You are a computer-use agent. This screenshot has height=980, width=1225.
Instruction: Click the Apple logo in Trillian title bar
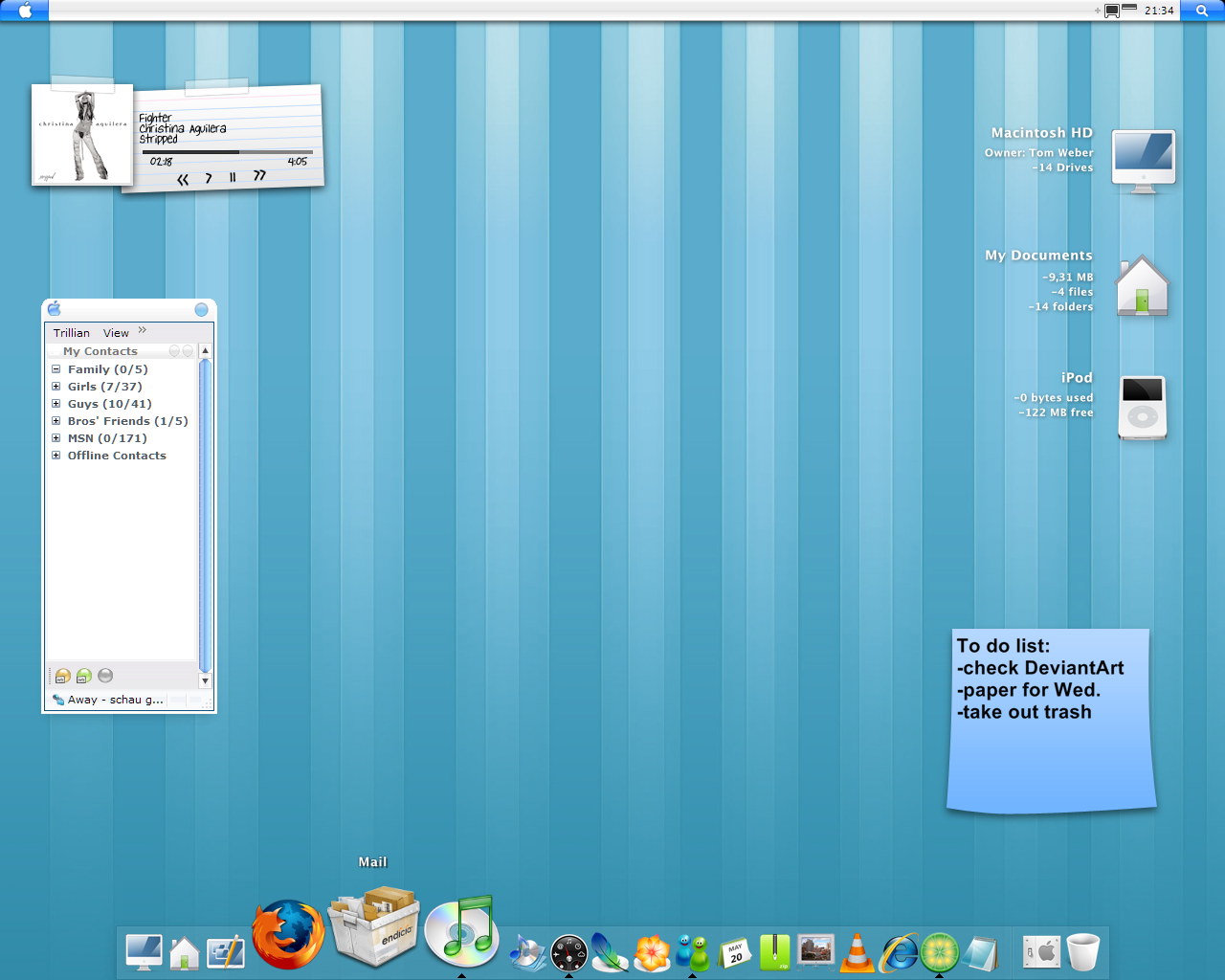click(55, 308)
